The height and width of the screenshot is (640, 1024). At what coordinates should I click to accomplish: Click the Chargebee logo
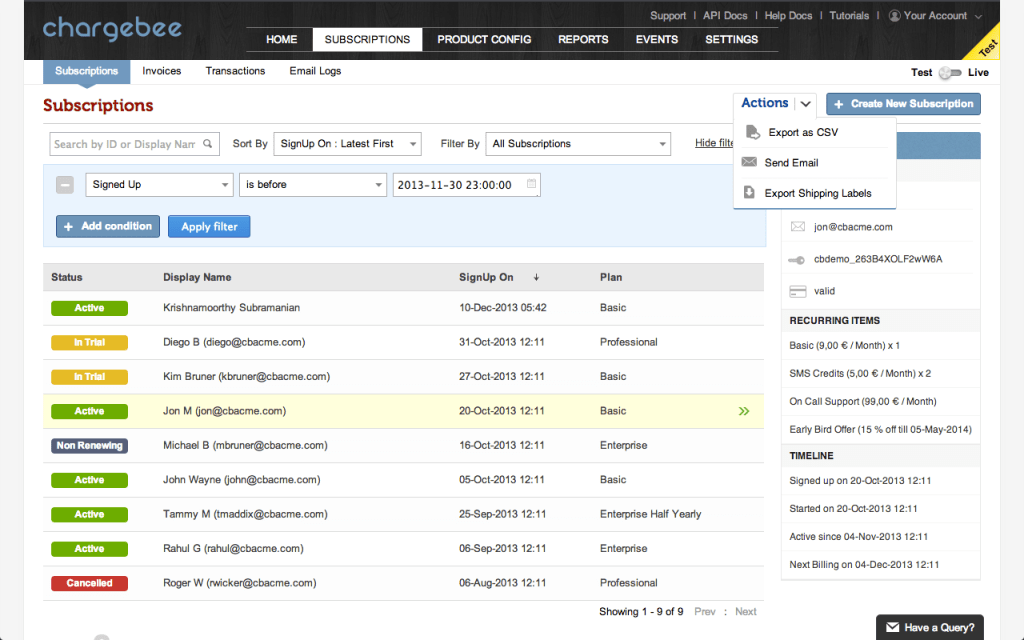(111, 28)
